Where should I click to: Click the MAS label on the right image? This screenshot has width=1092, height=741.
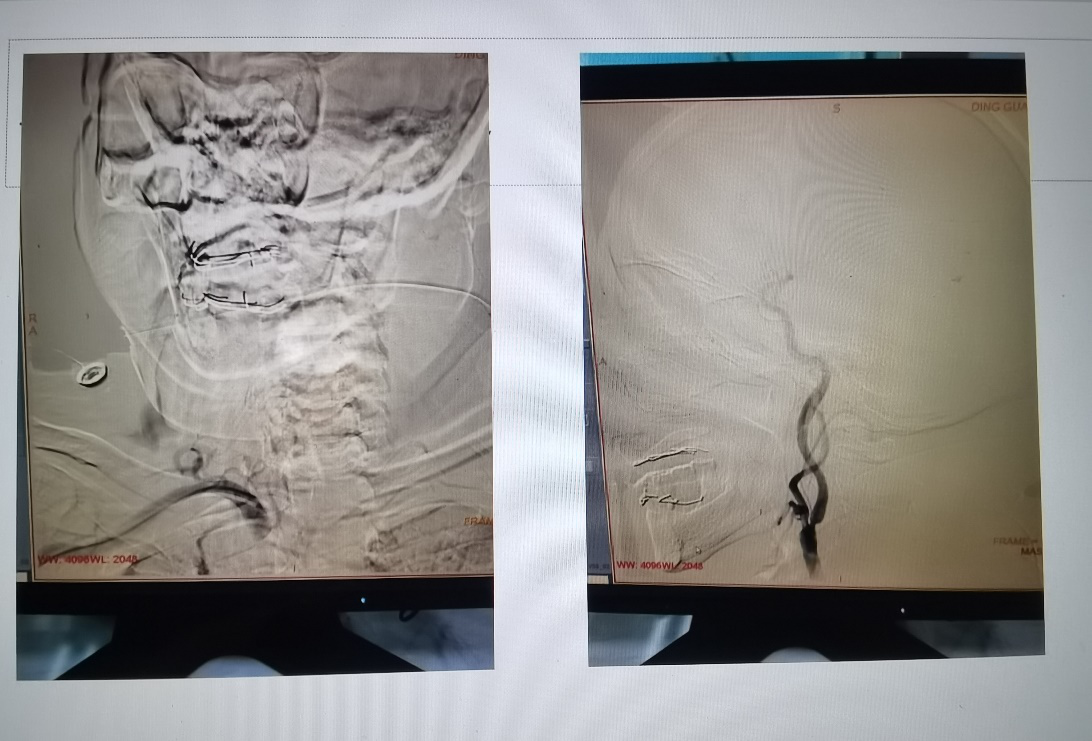pyautogui.click(x=1028, y=551)
